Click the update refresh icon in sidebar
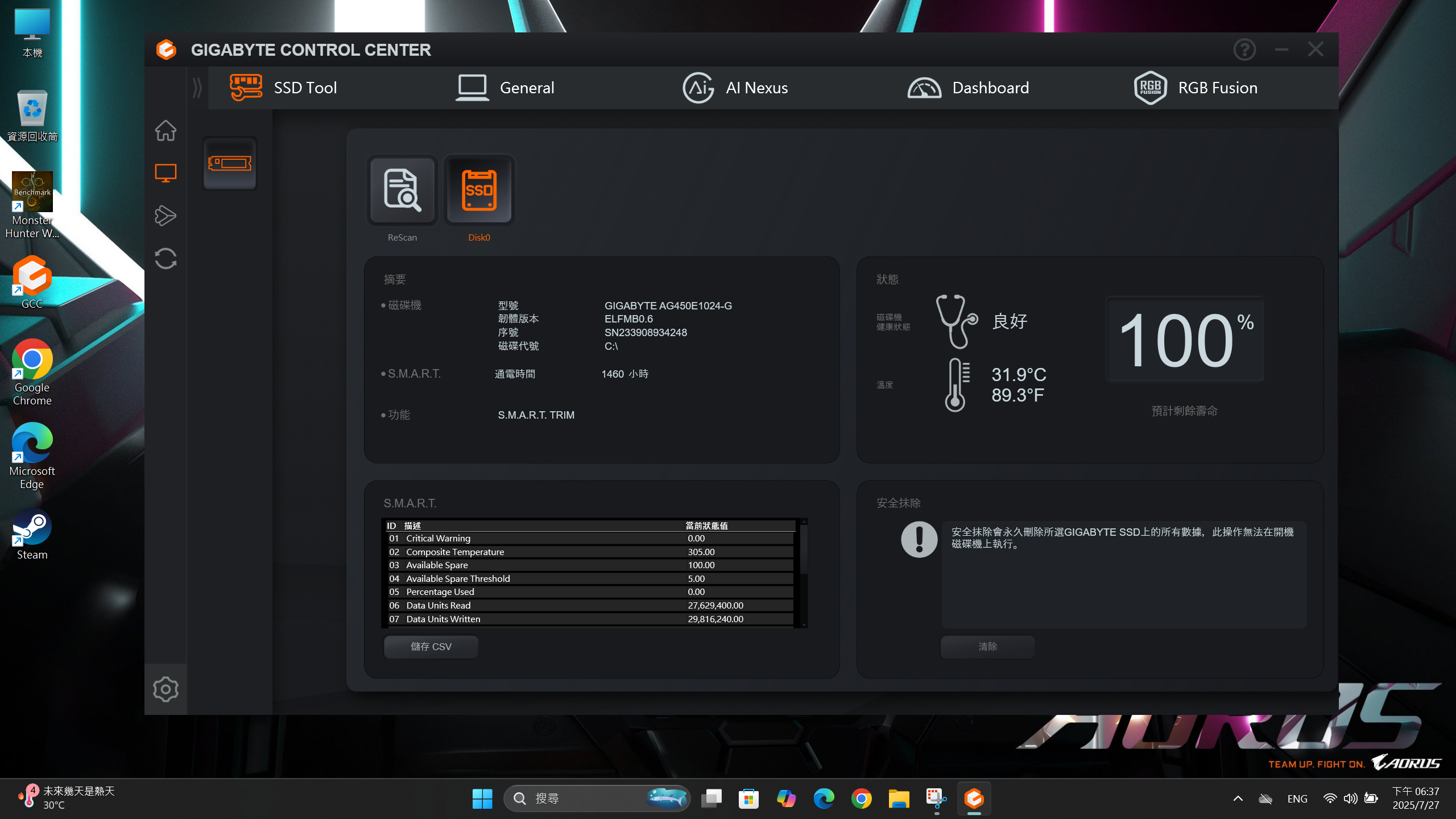 pos(166,258)
